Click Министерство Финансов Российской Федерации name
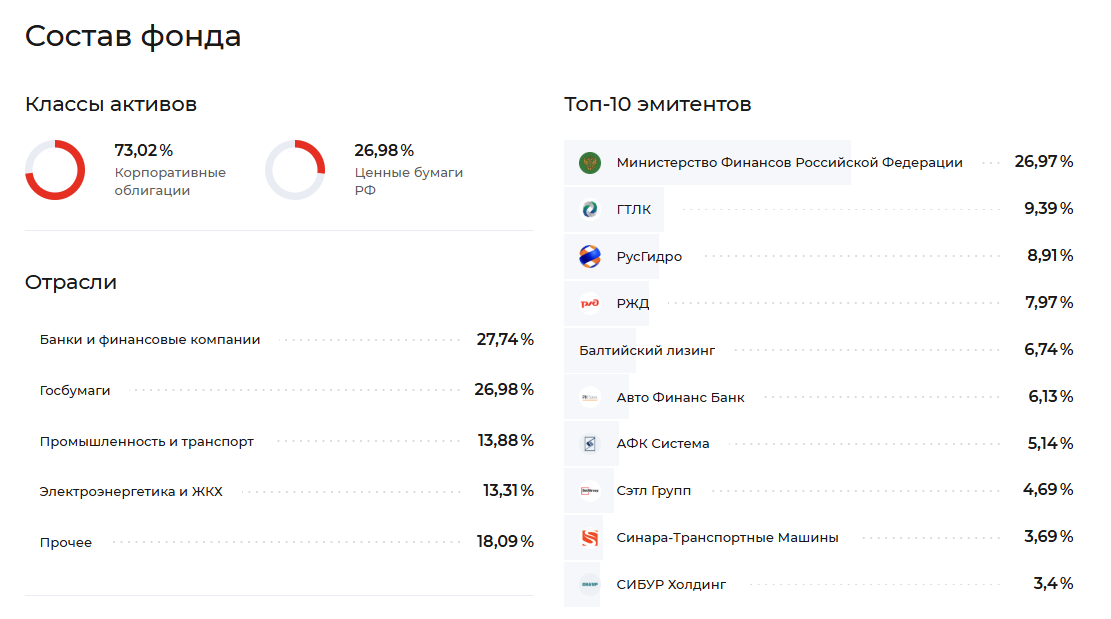This screenshot has height=619, width=1111. (x=789, y=162)
